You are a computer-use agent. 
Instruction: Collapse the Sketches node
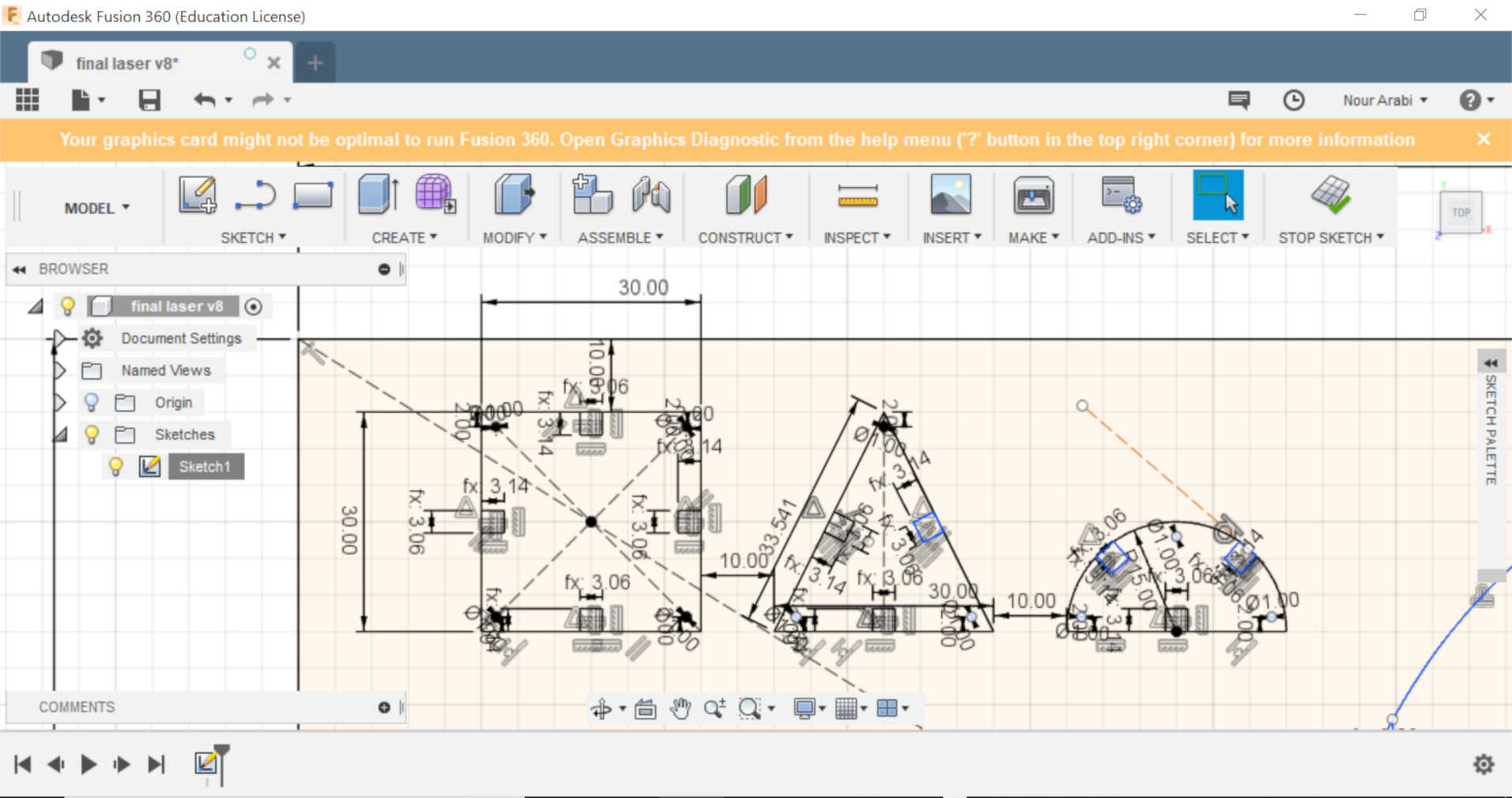pos(60,434)
